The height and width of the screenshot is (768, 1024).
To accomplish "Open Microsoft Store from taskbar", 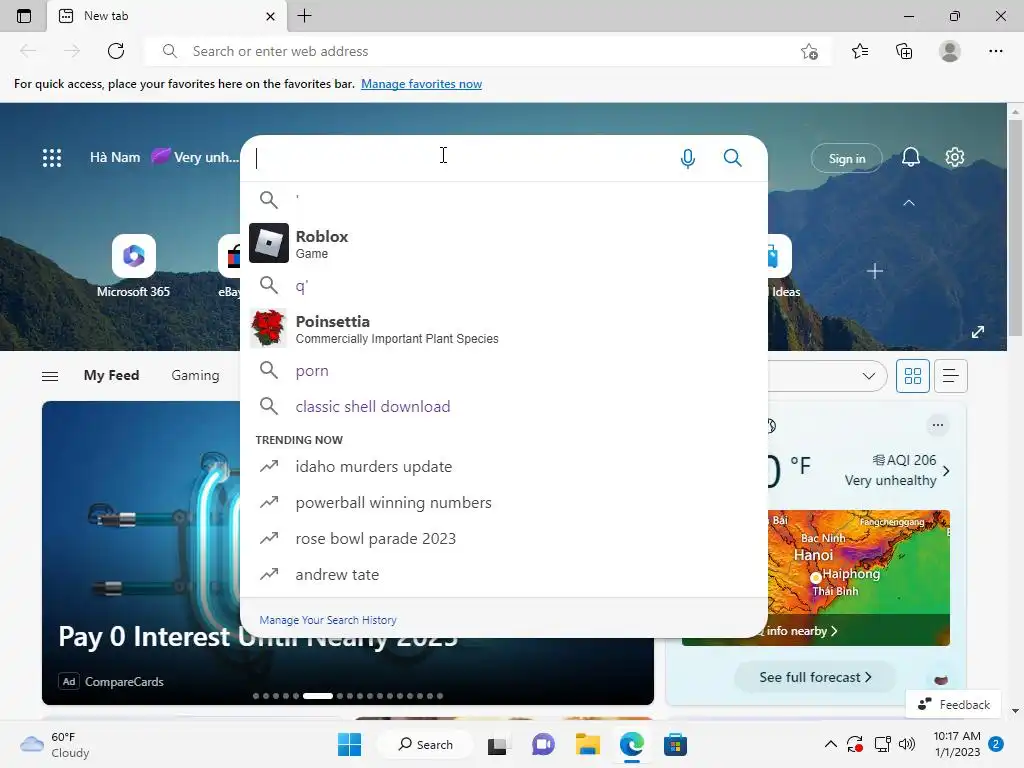I will pos(675,744).
